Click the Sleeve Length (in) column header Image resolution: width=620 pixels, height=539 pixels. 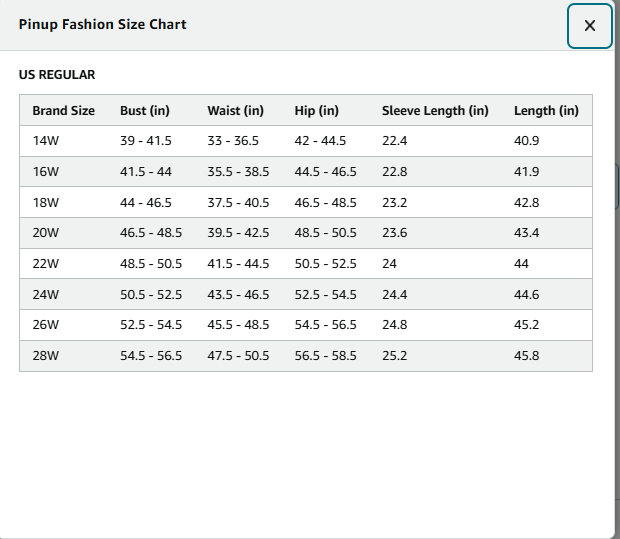pos(435,111)
